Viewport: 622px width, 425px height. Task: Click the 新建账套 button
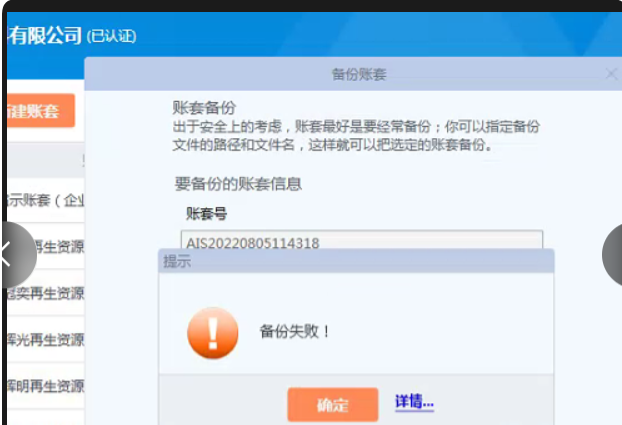click(40, 111)
